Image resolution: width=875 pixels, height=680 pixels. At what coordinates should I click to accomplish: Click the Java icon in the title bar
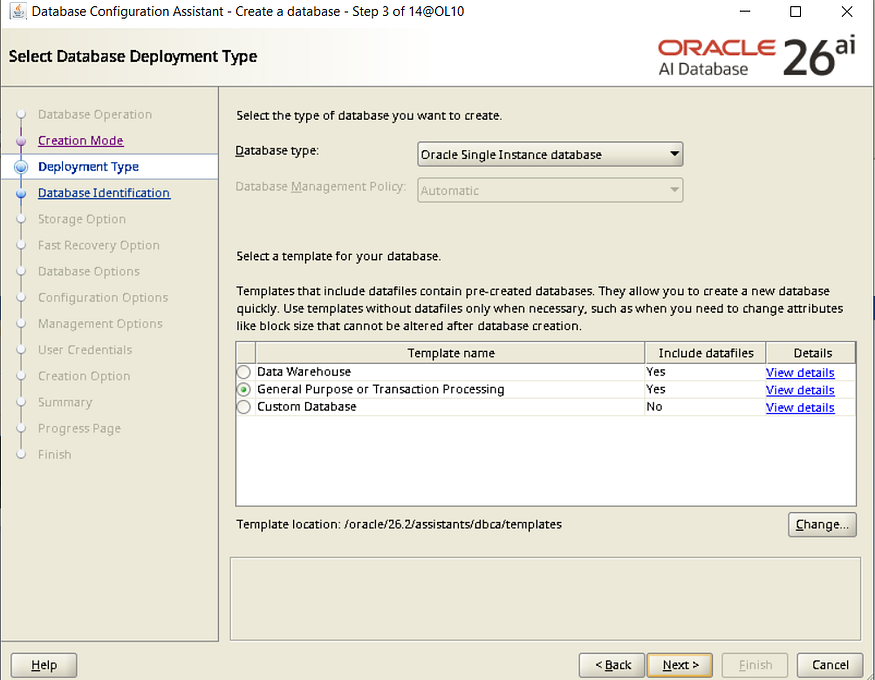pos(18,11)
